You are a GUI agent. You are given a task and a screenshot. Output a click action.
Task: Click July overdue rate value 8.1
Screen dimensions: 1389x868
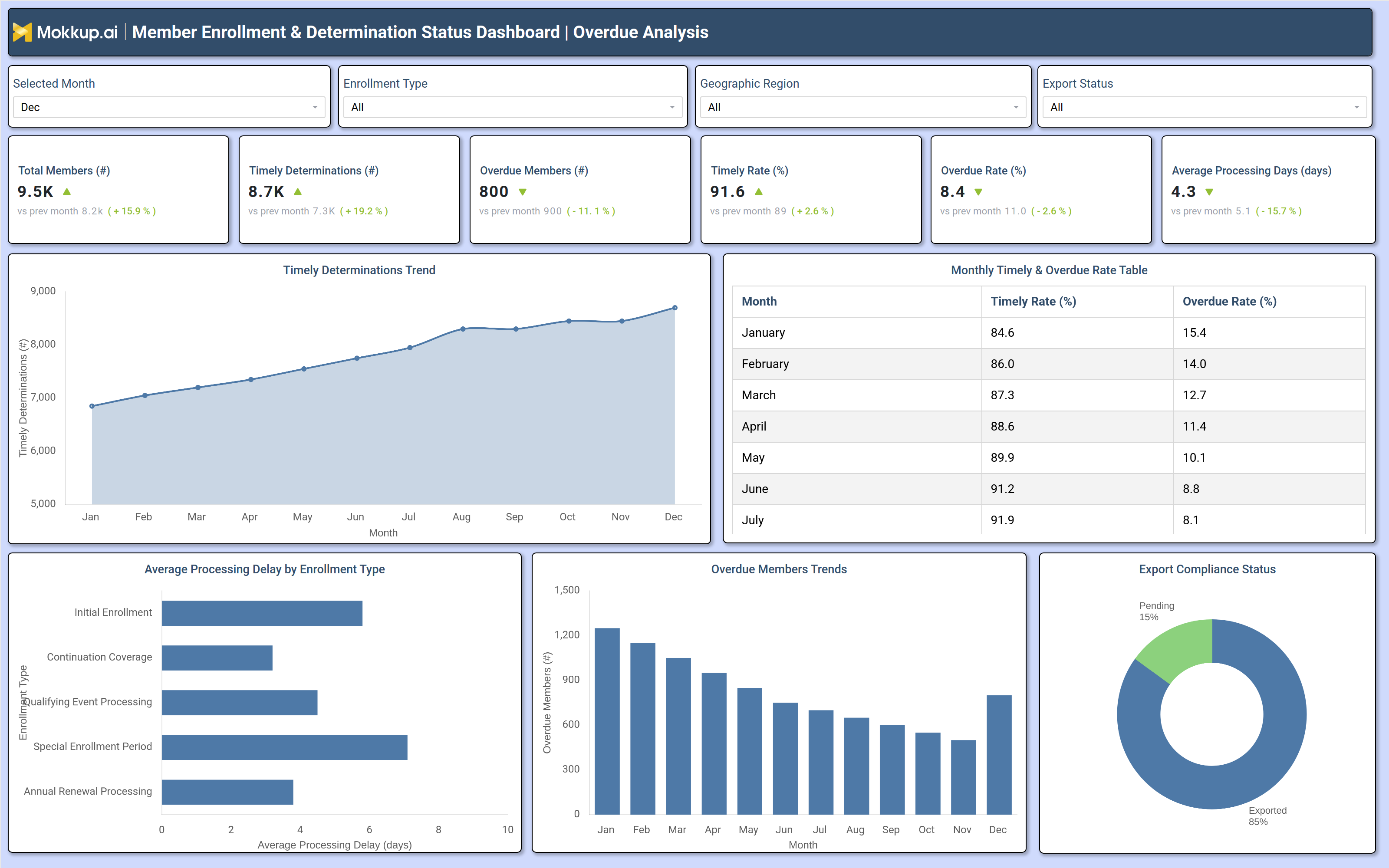pos(1190,520)
